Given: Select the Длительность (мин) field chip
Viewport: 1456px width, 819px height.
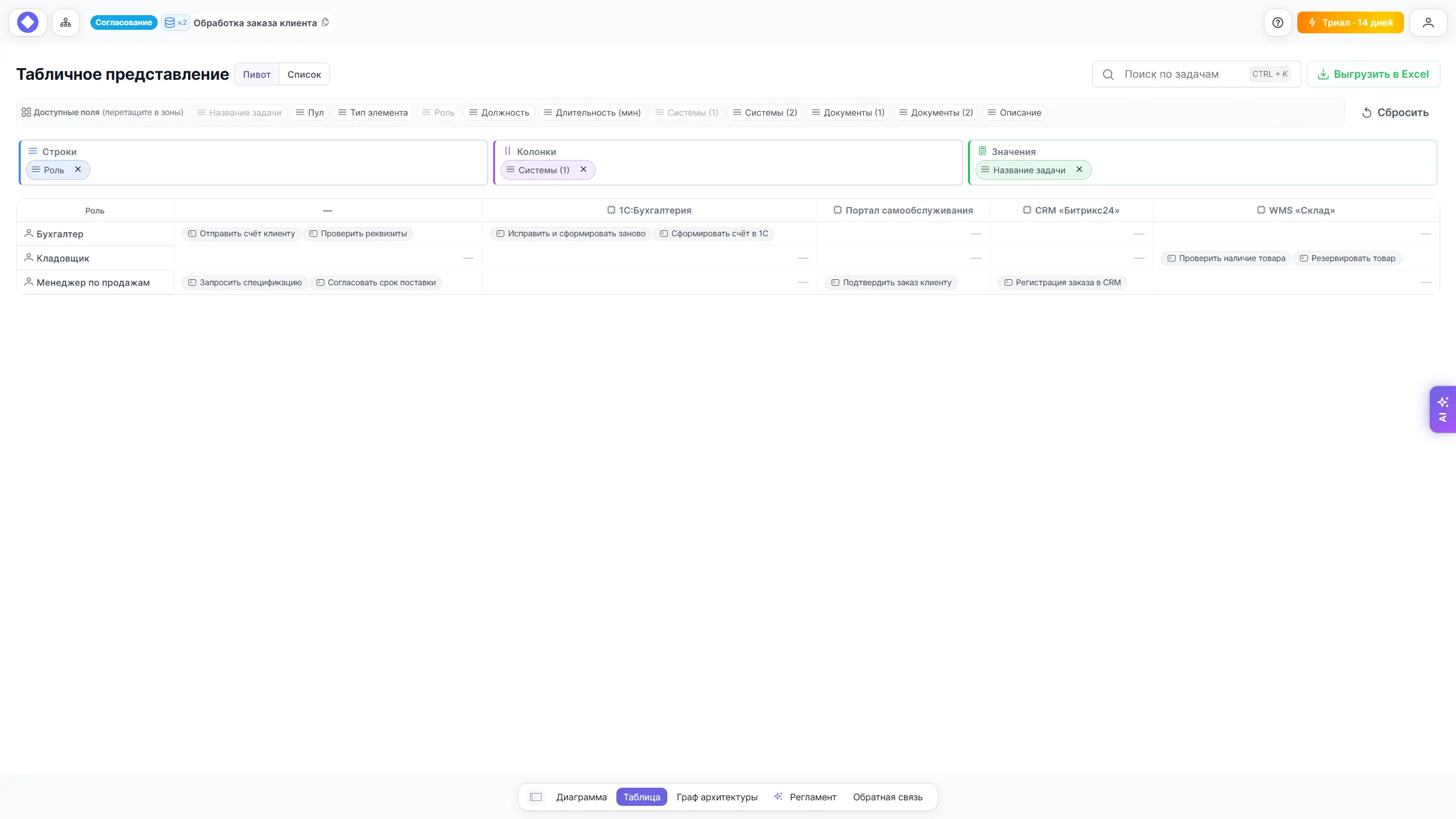Looking at the screenshot, I should (x=592, y=113).
